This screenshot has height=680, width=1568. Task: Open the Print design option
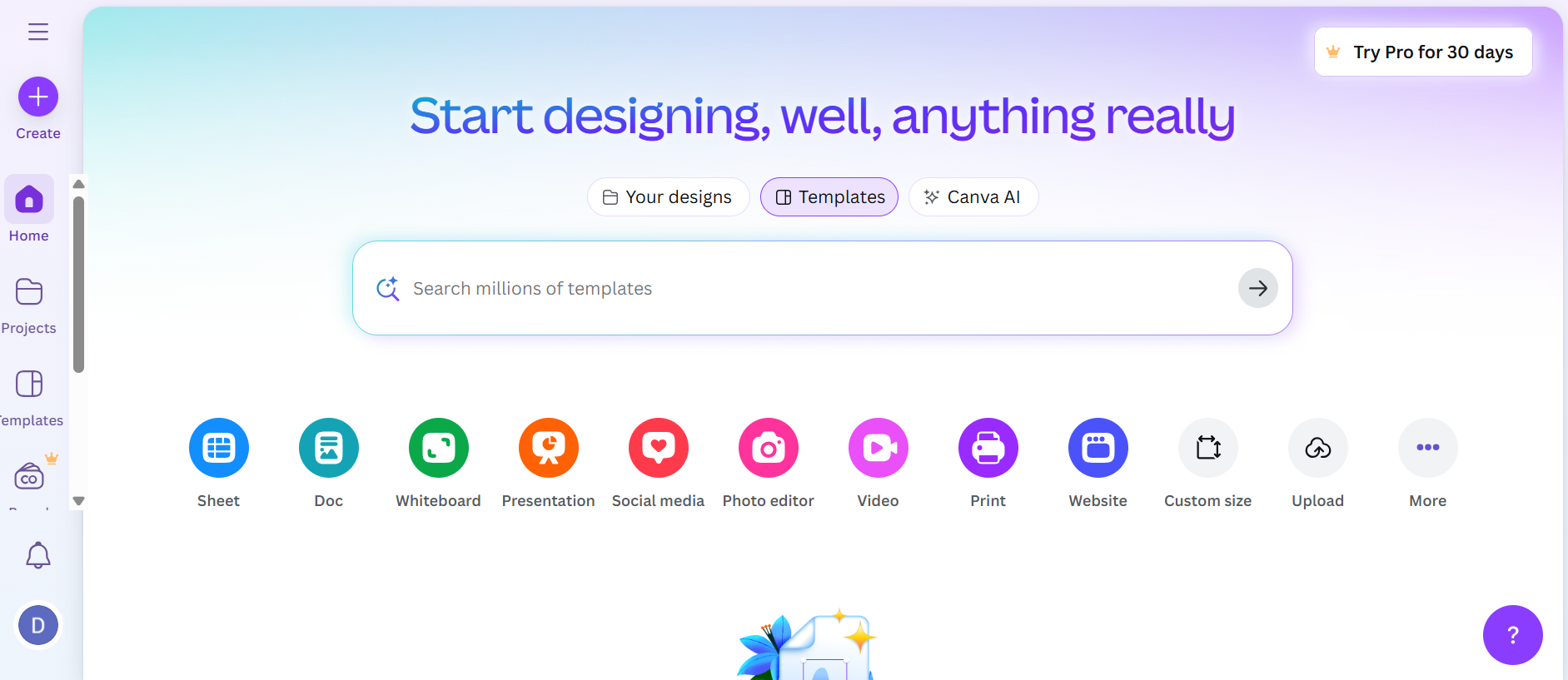988,448
